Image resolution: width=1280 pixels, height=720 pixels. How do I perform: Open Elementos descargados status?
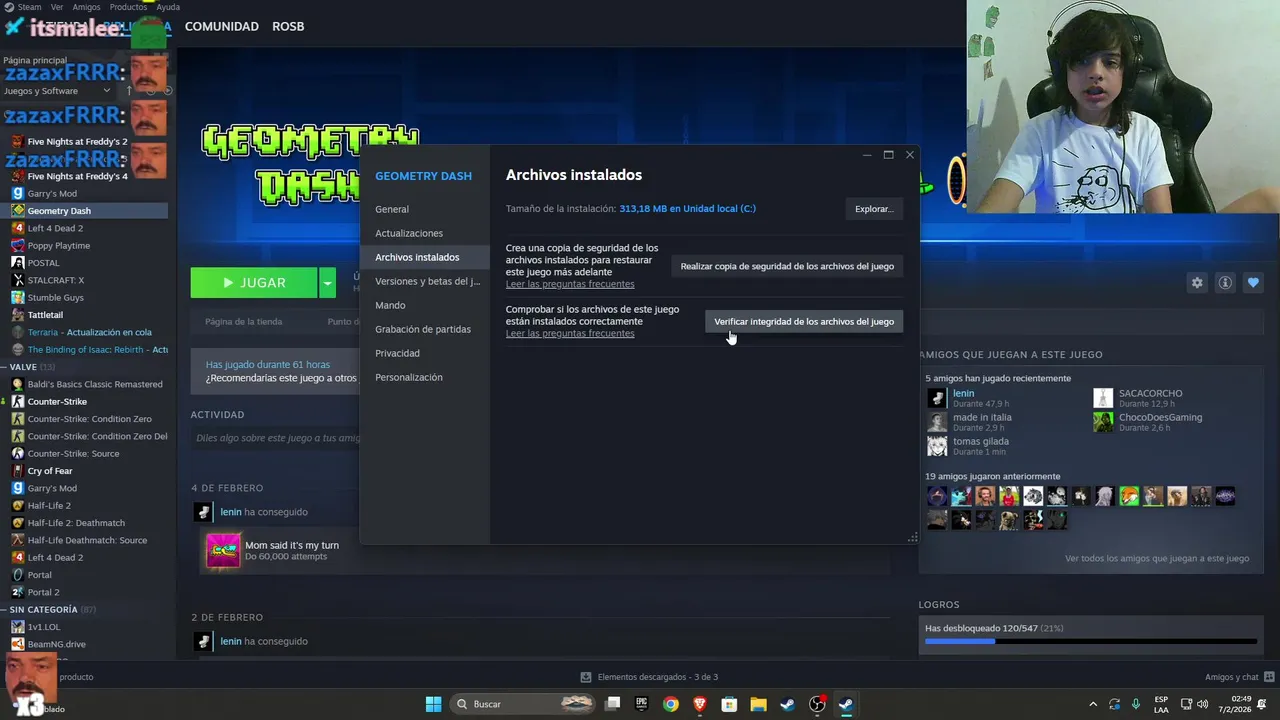(x=649, y=677)
